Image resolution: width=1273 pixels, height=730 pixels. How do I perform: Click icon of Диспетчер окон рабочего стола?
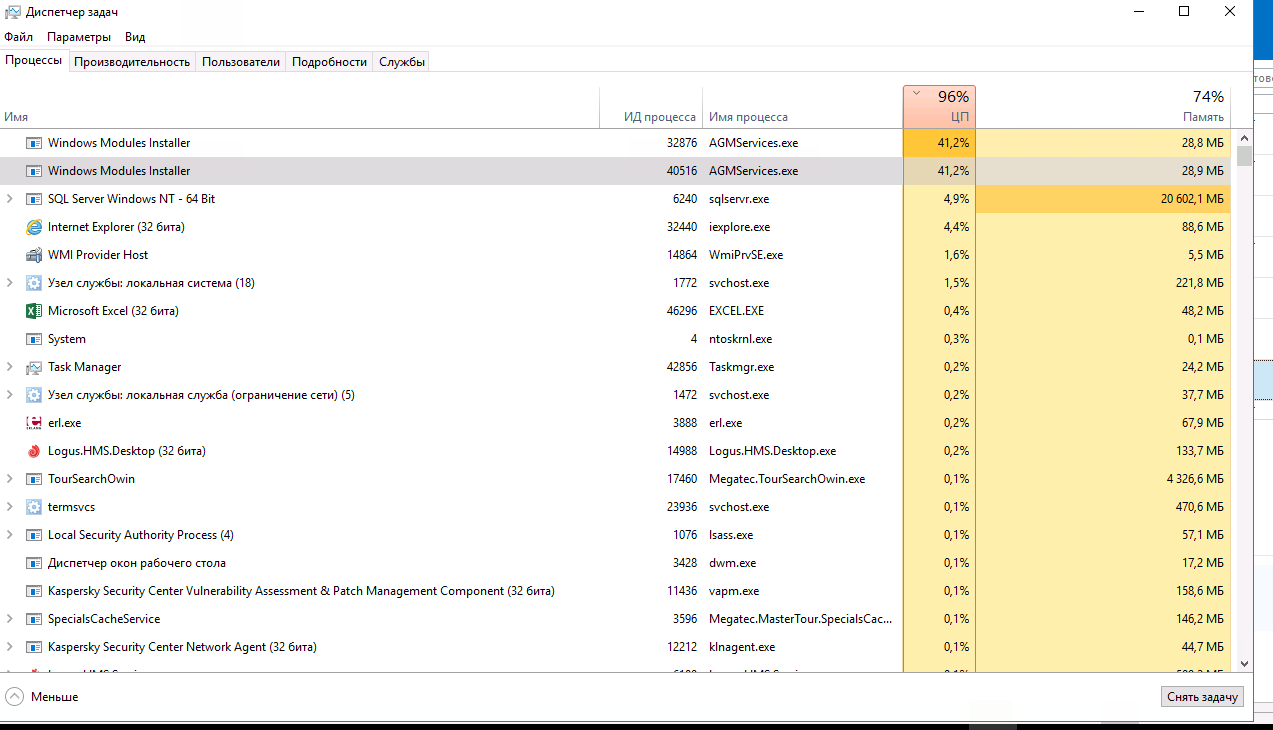34,563
